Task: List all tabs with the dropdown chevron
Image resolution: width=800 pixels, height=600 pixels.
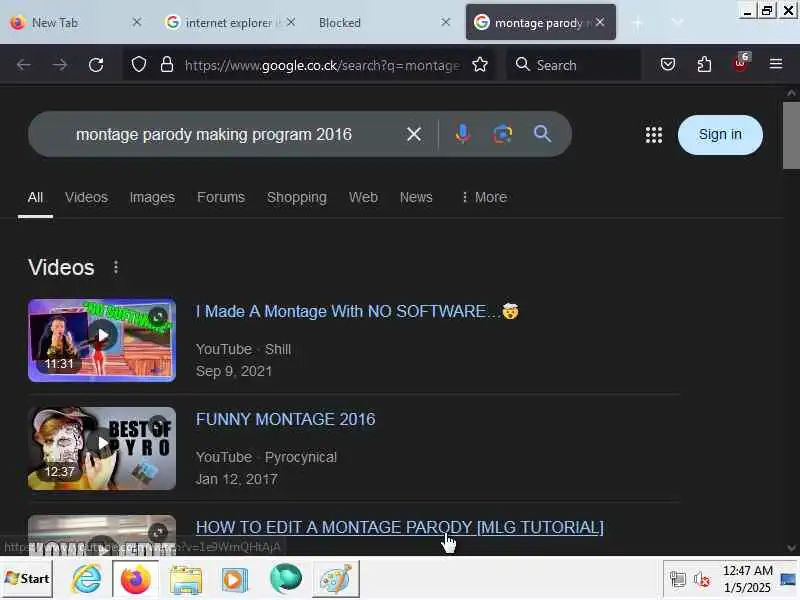Action: click(x=678, y=22)
